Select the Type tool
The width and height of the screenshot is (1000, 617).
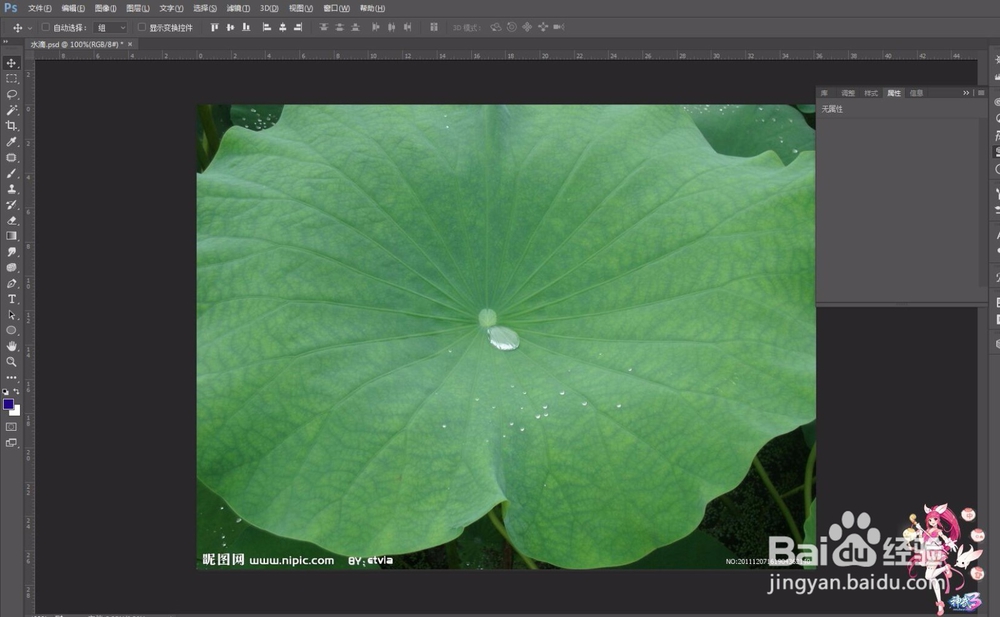[12, 299]
